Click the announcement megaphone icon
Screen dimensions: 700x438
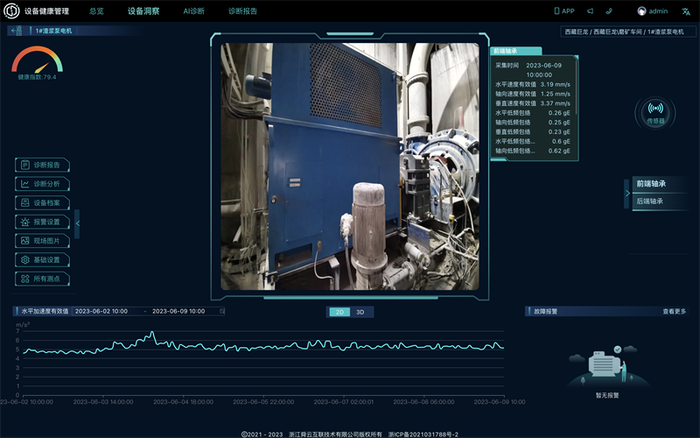coord(590,11)
